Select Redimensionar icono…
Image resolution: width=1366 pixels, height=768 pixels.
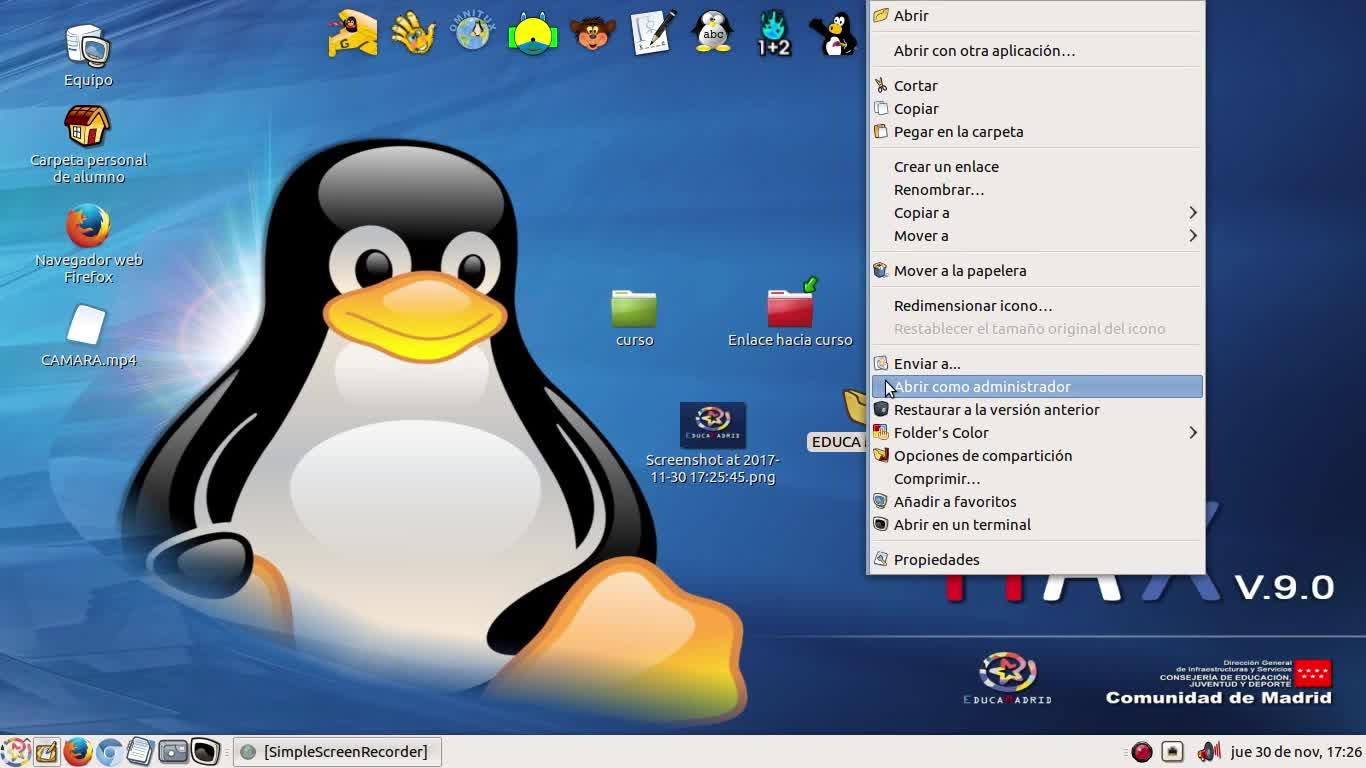tap(1037, 306)
